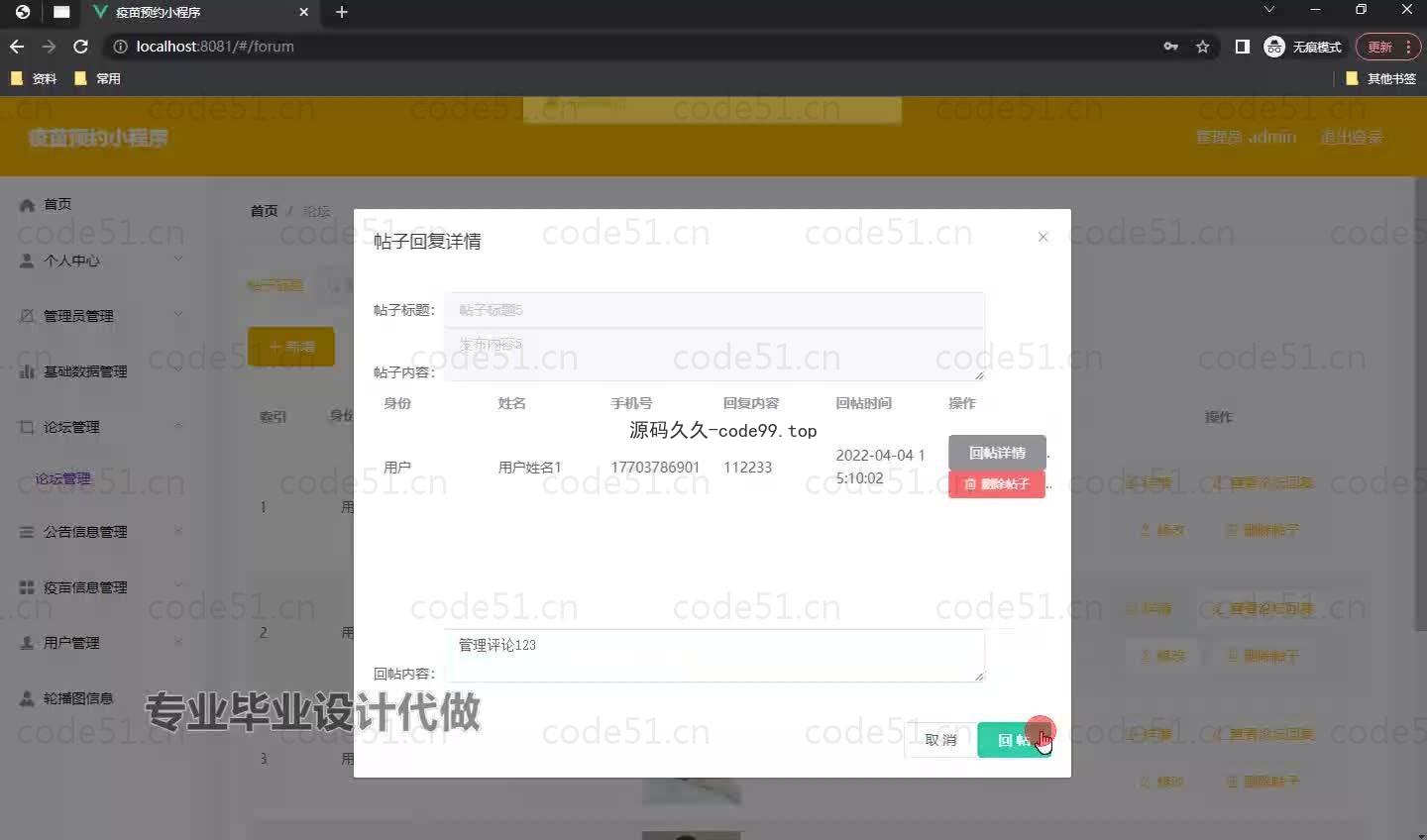Open 首页 in the sidebar
1427x840 pixels.
(x=57, y=204)
